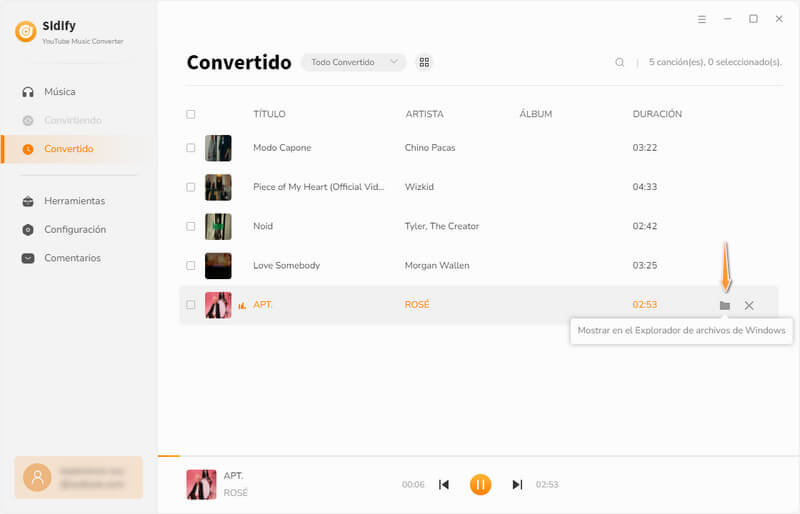Select the Modo Capone title
Image resolution: width=800 pixels, height=514 pixels.
click(282, 148)
